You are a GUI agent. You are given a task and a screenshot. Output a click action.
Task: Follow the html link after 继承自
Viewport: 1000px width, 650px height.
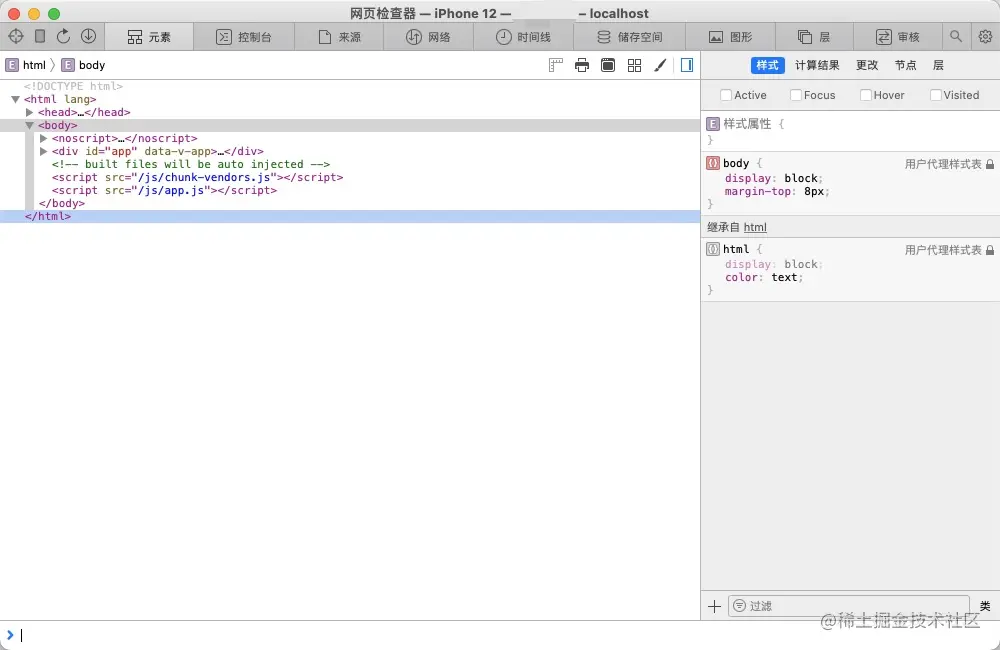click(x=755, y=227)
